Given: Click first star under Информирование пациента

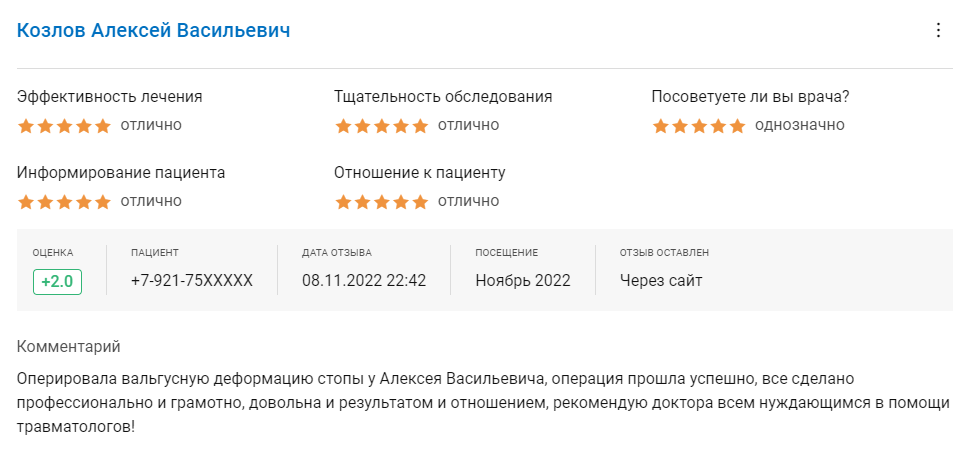Looking at the screenshot, I should 26,202.
